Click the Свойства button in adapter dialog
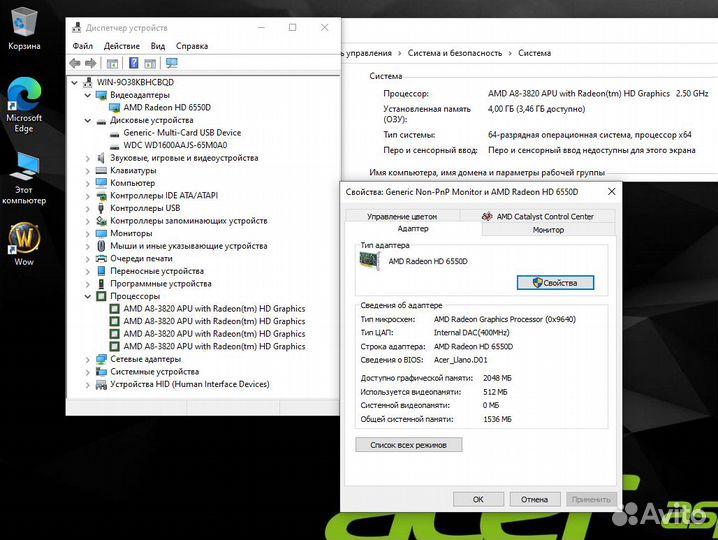This screenshot has width=718, height=540. tap(555, 283)
